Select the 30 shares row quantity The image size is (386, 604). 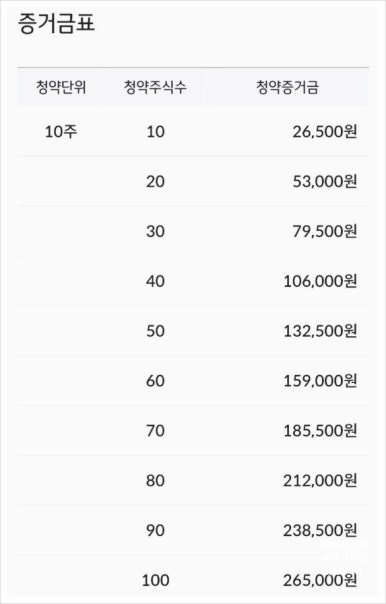click(x=155, y=231)
